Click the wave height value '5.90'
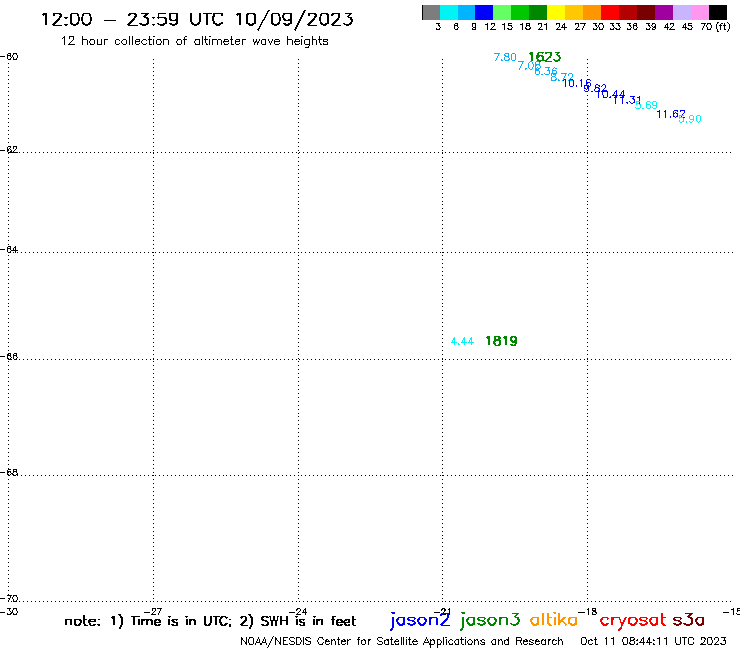 (690, 119)
